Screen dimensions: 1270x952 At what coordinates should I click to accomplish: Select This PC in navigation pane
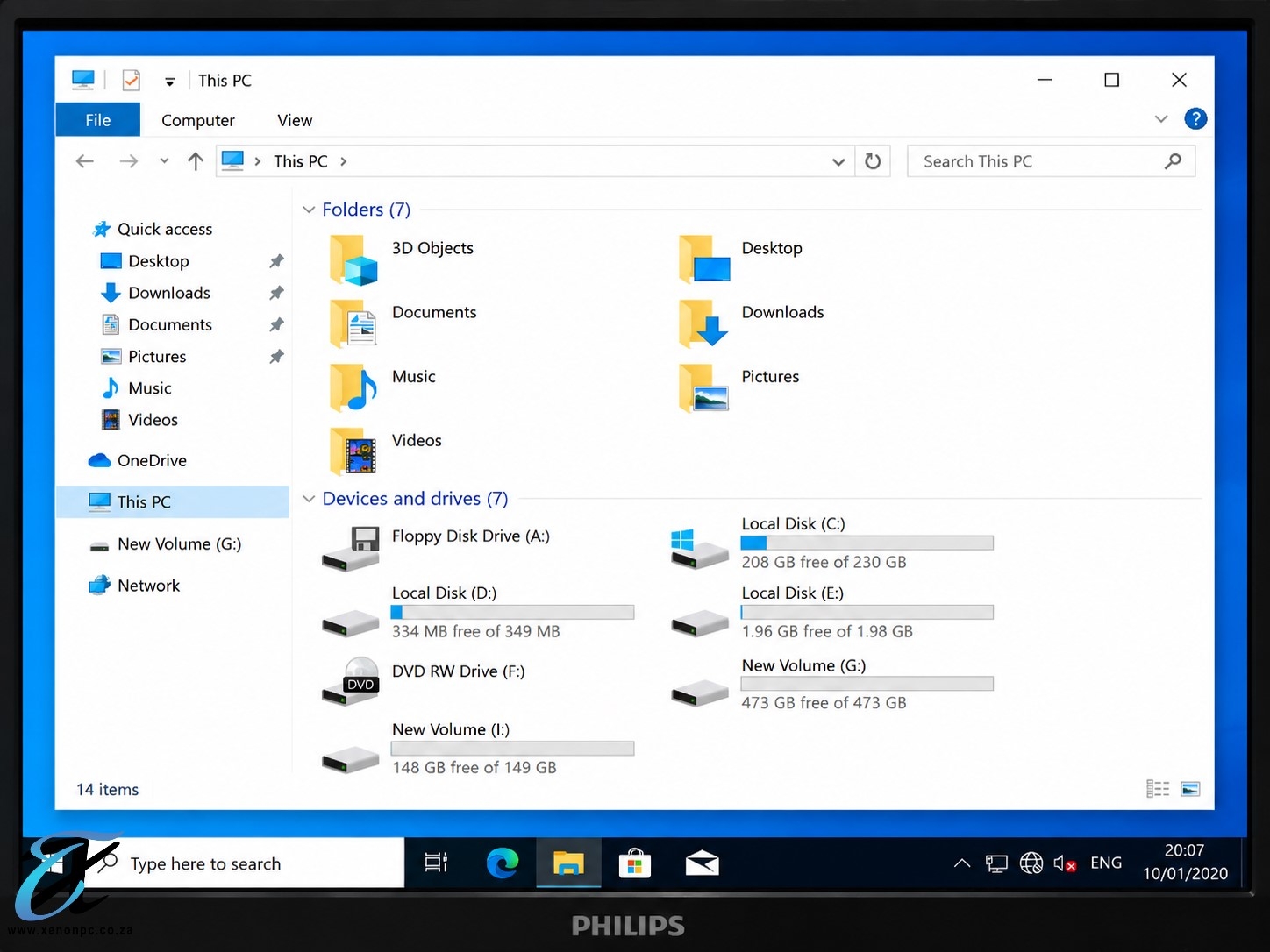pyautogui.click(x=173, y=502)
